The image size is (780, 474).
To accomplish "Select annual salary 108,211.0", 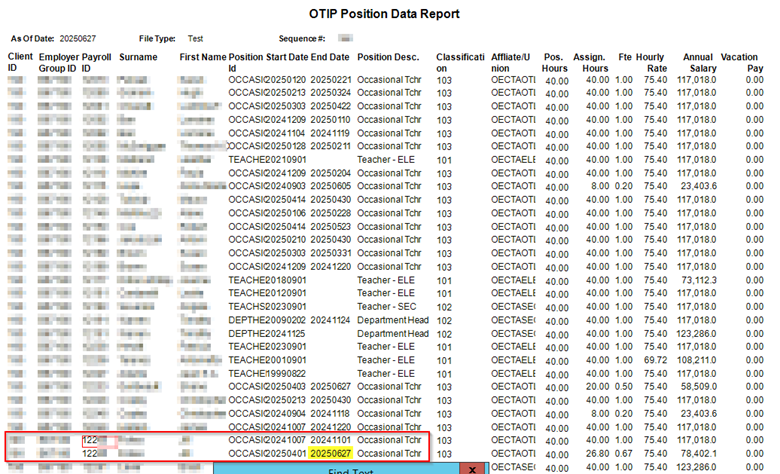I will pos(697,360).
